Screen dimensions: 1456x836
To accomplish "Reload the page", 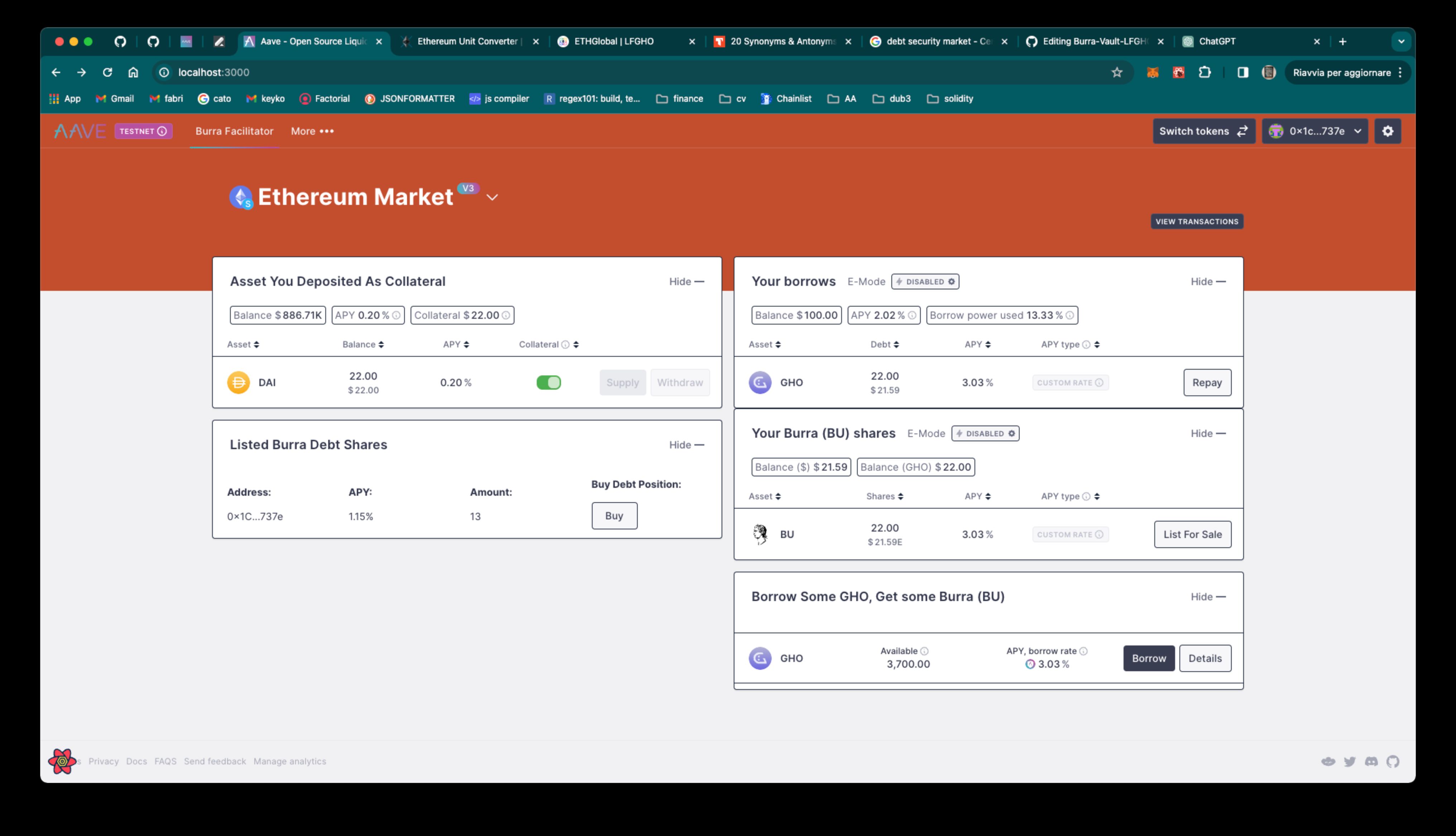I will (107, 72).
